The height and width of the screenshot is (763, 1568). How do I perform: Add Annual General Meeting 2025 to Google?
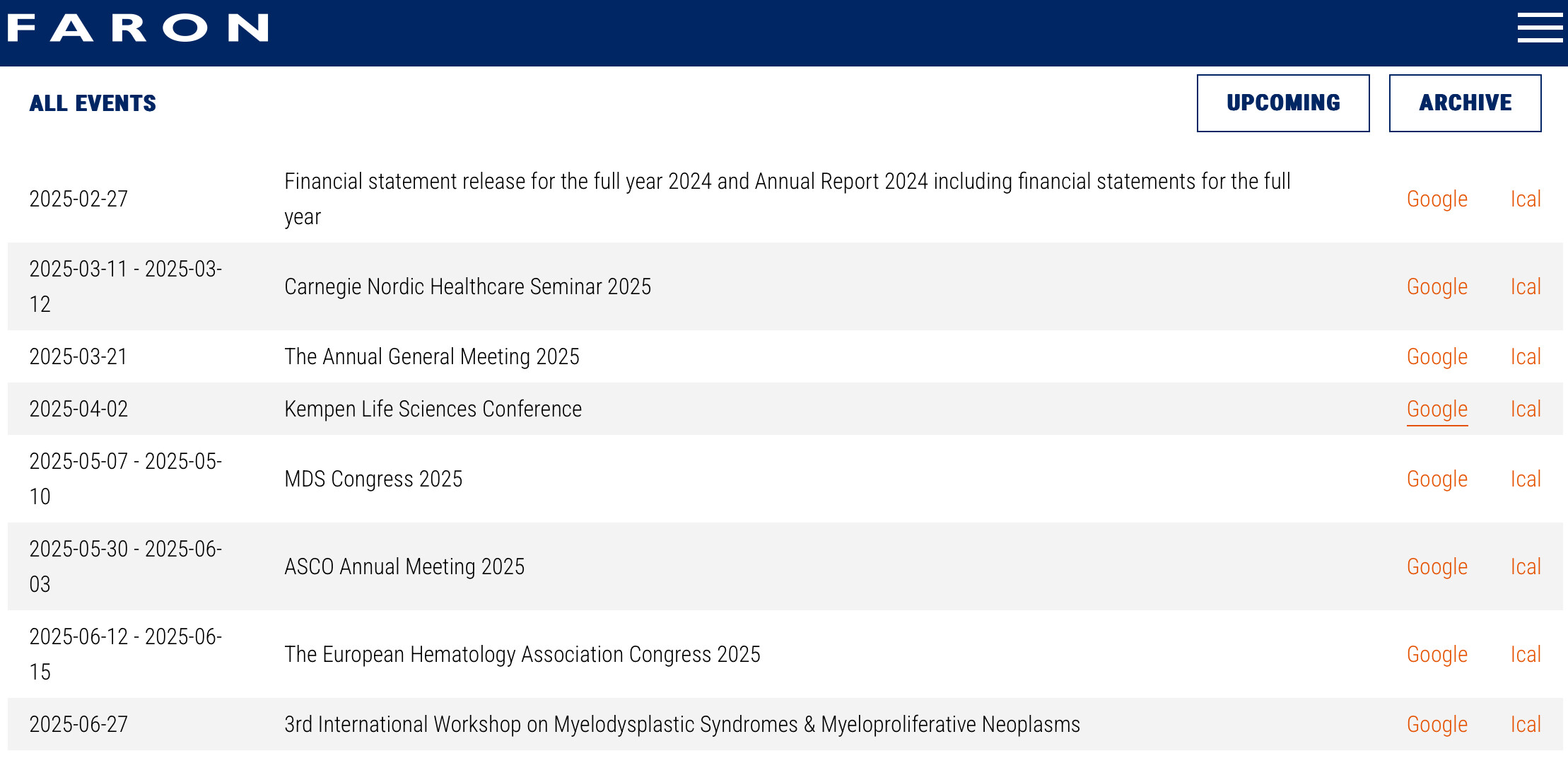pos(1437,357)
